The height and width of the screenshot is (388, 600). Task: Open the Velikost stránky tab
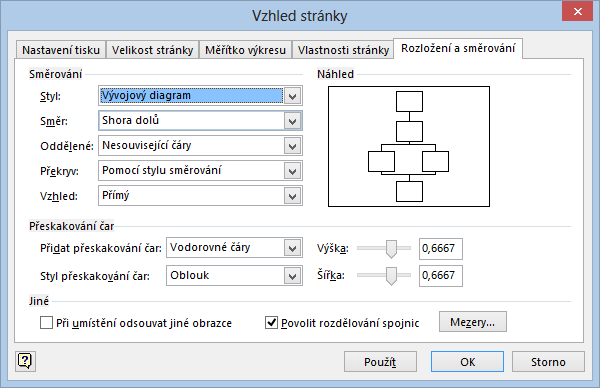(x=153, y=50)
